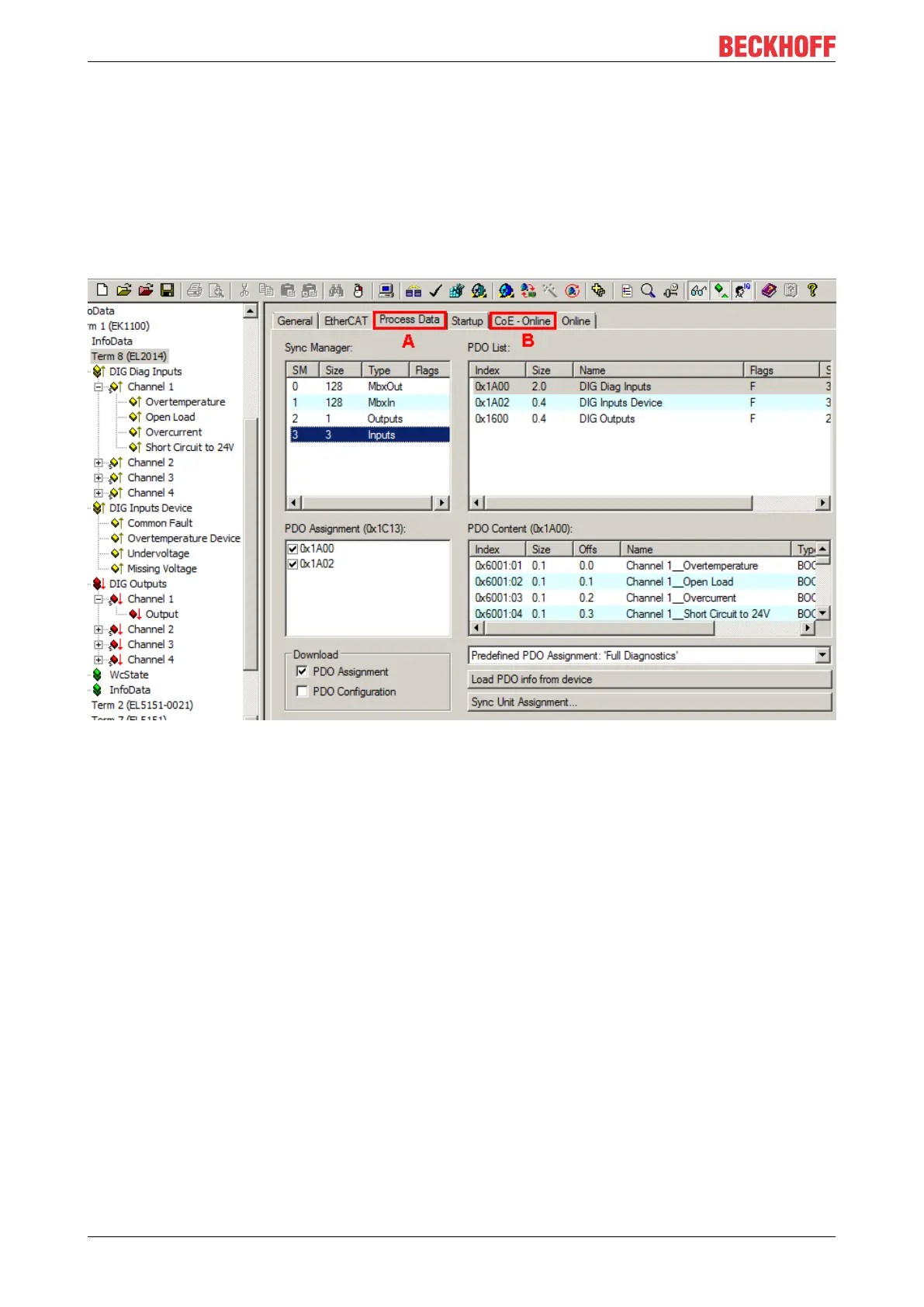Viewport: 924px width, 1307px height.
Task: Click the green WcState tree icon
Action: point(97,675)
